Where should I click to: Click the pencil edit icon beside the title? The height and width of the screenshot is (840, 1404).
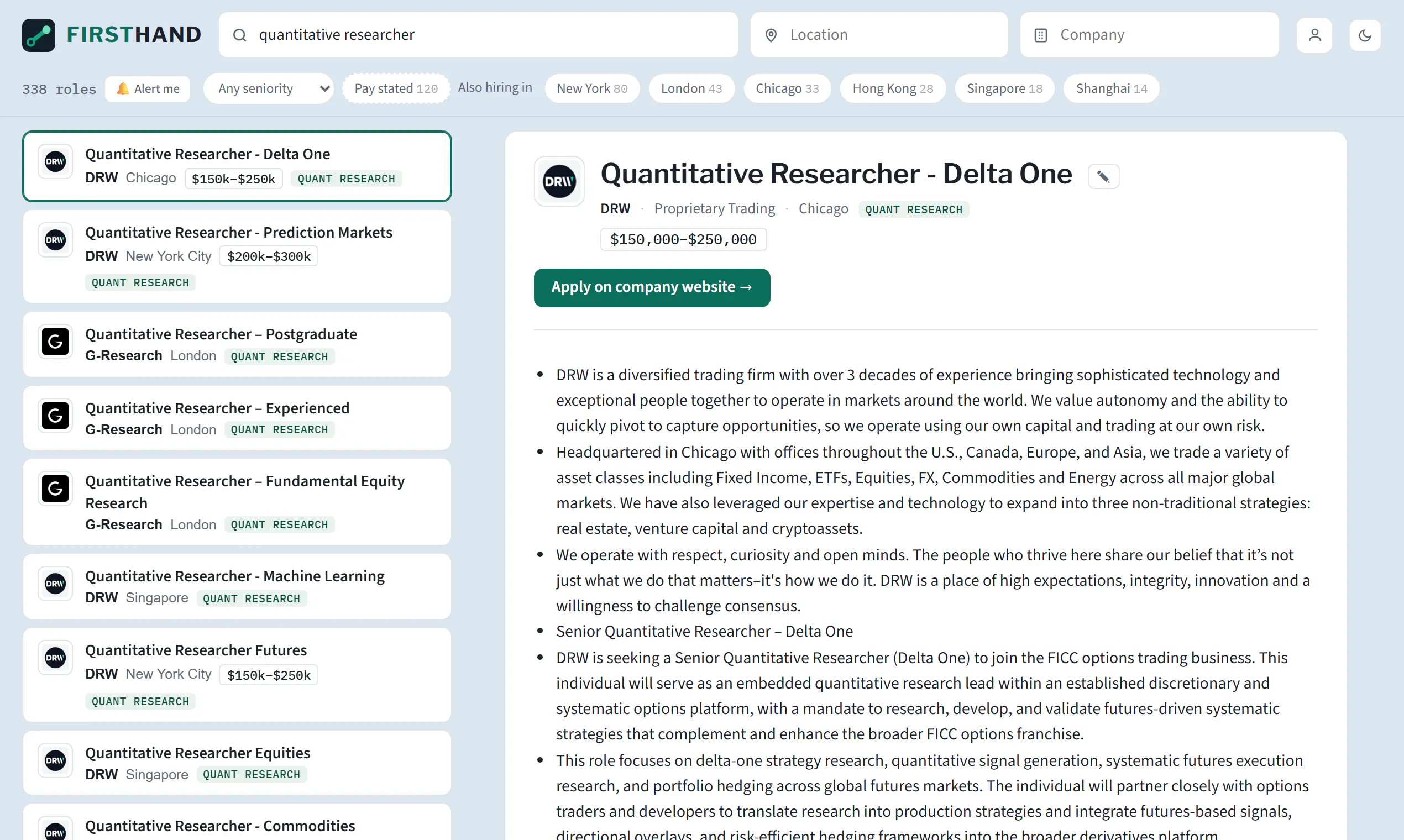[1103, 176]
